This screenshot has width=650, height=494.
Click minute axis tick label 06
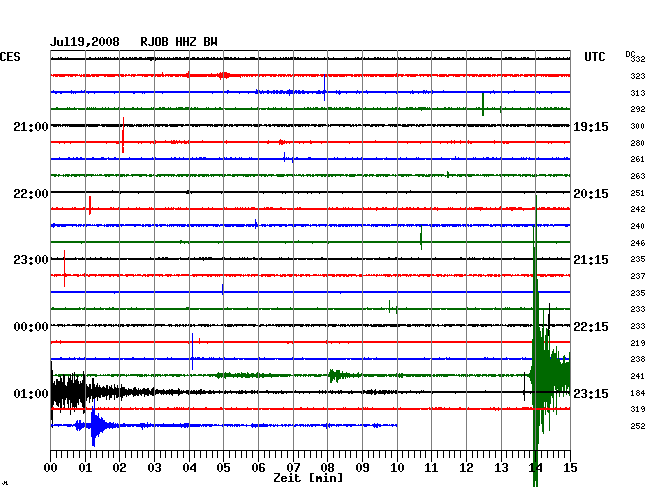click(258, 468)
